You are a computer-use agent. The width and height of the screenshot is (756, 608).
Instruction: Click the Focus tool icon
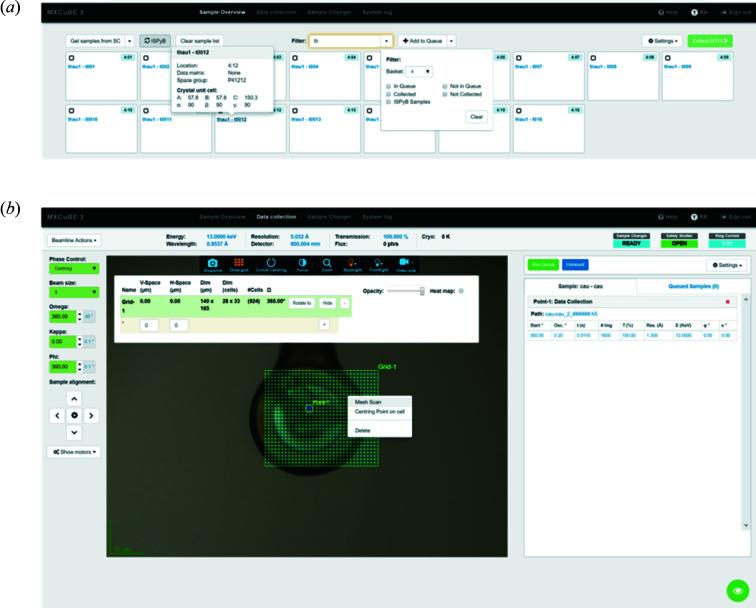[x=303, y=265]
